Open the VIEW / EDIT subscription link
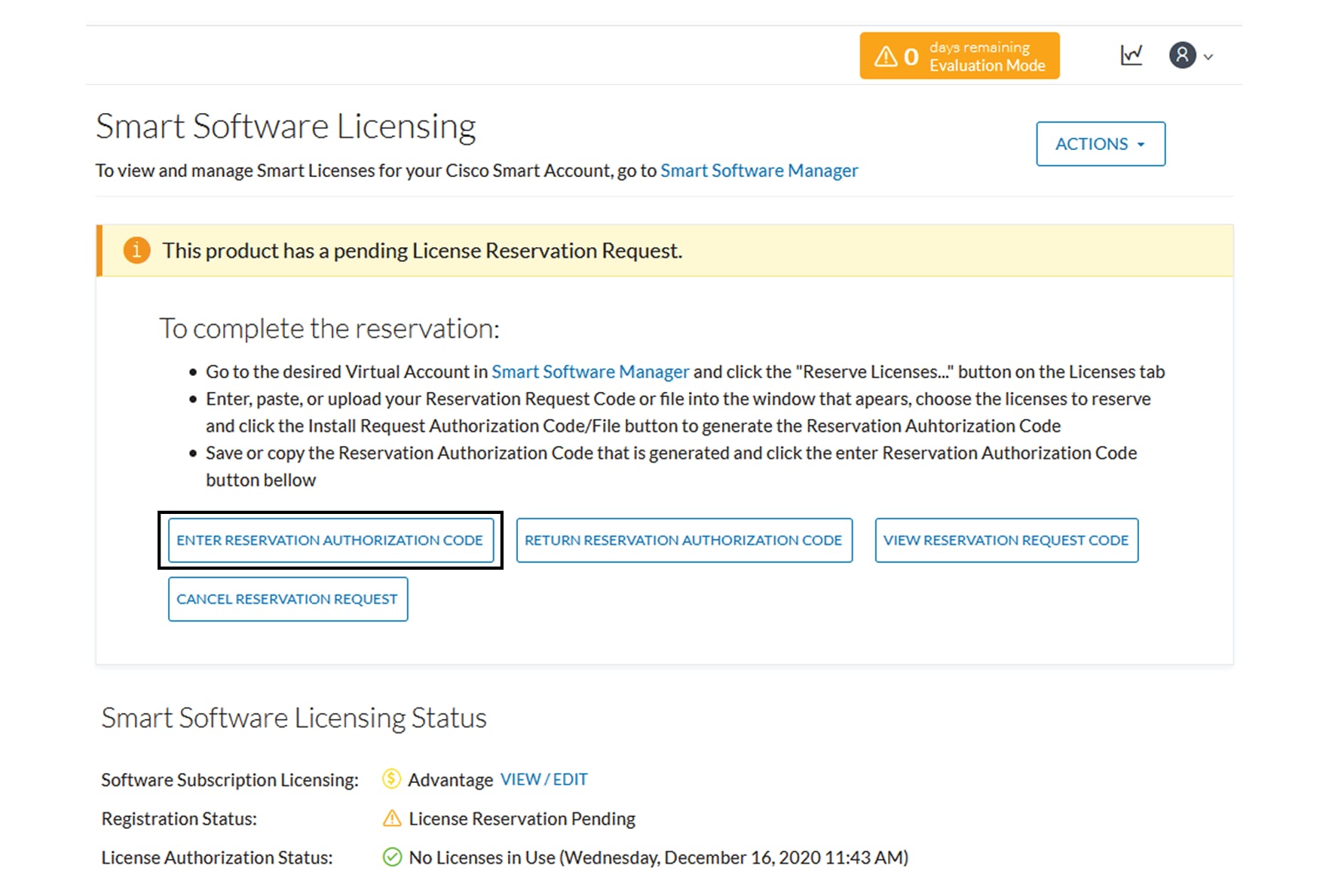The width and height of the screenshot is (1329, 896). click(544, 779)
